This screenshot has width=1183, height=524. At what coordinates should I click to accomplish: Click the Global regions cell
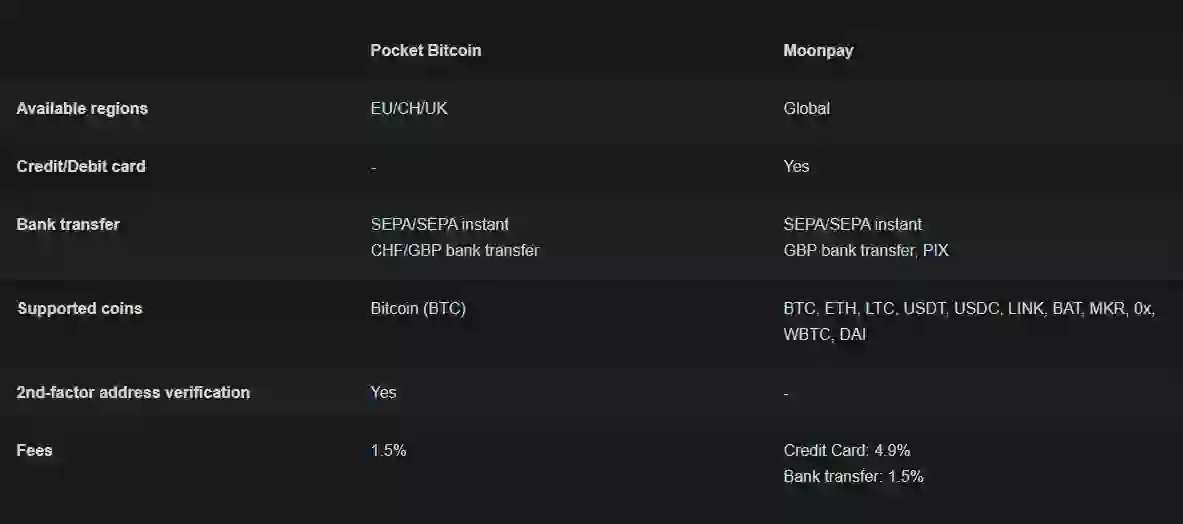pos(806,108)
